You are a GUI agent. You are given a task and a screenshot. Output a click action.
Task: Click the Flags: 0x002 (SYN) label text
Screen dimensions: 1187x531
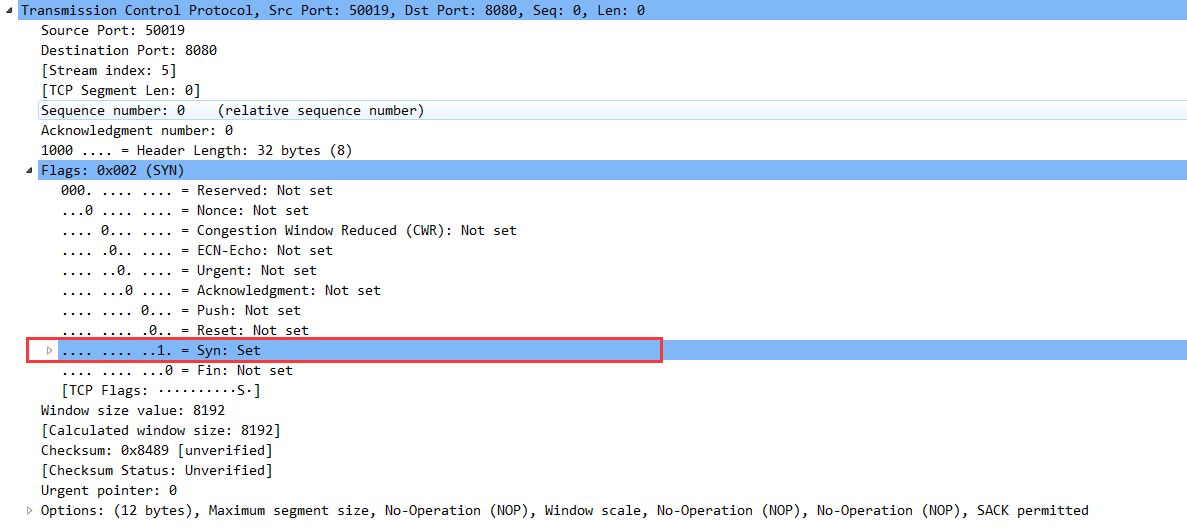click(112, 170)
